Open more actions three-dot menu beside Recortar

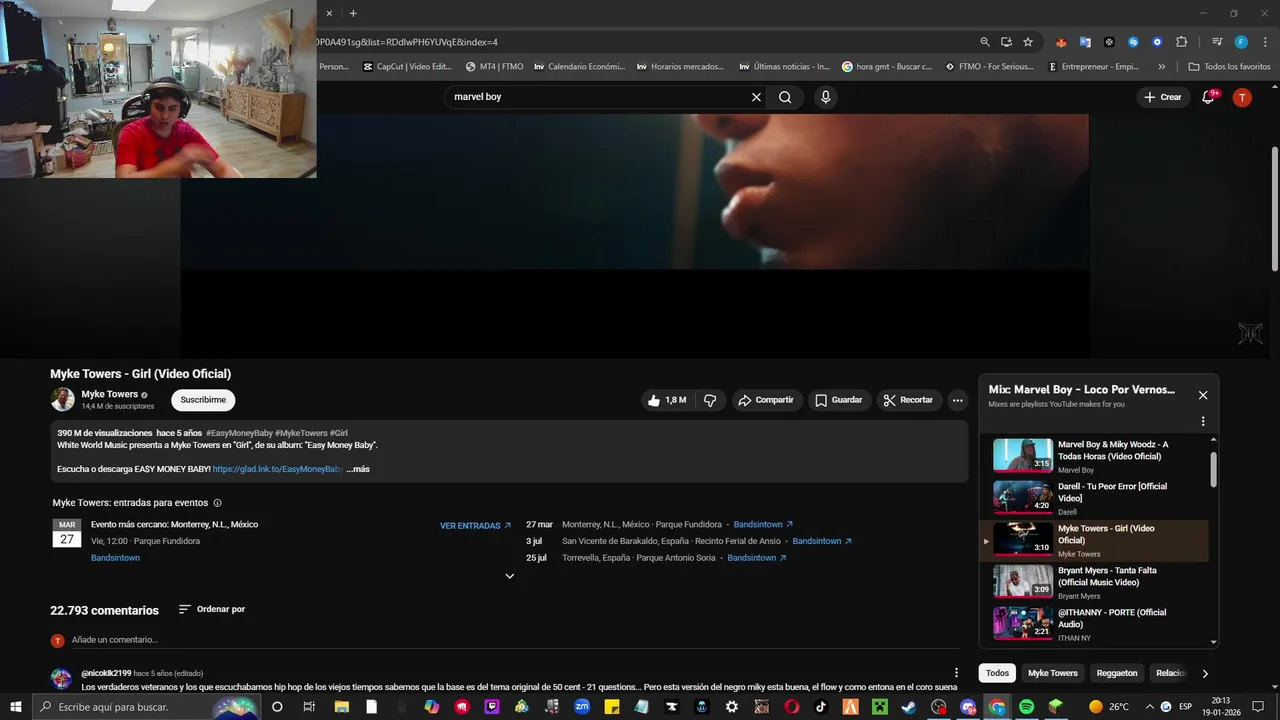click(x=957, y=400)
